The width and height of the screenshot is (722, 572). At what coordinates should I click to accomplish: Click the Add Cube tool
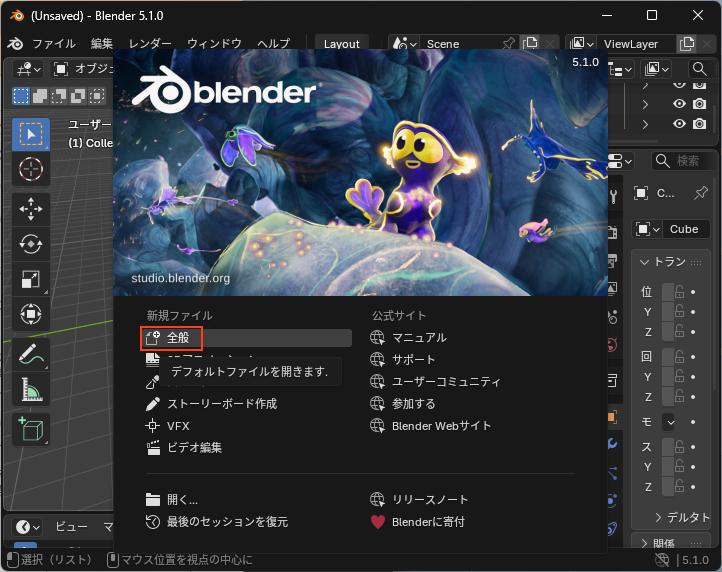pyautogui.click(x=31, y=429)
